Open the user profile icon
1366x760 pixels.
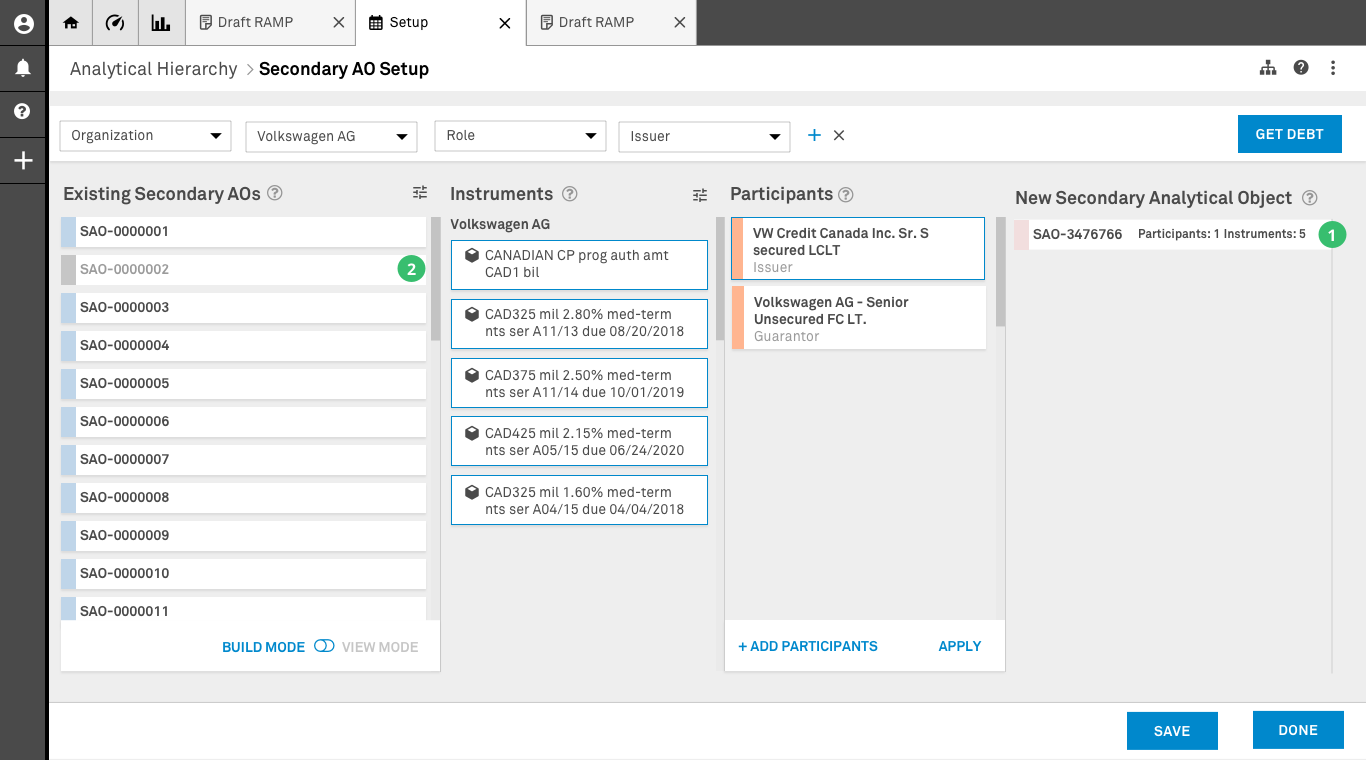[23, 24]
